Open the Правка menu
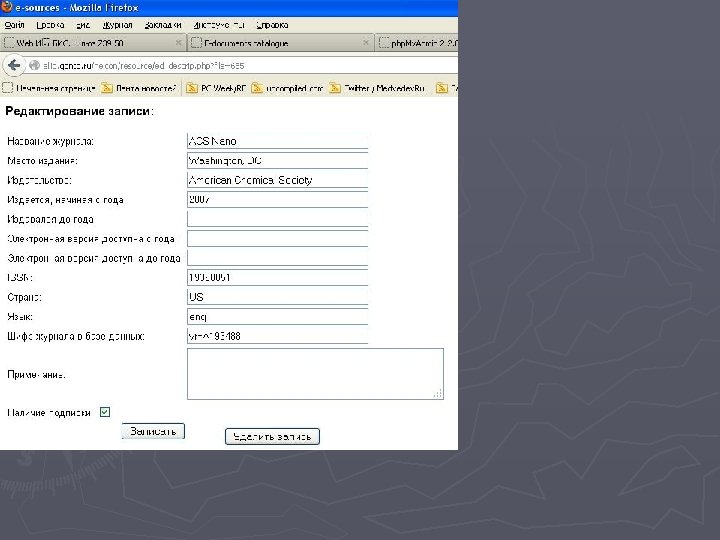The height and width of the screenshot is (540, 720). click(x=50, y=25)
